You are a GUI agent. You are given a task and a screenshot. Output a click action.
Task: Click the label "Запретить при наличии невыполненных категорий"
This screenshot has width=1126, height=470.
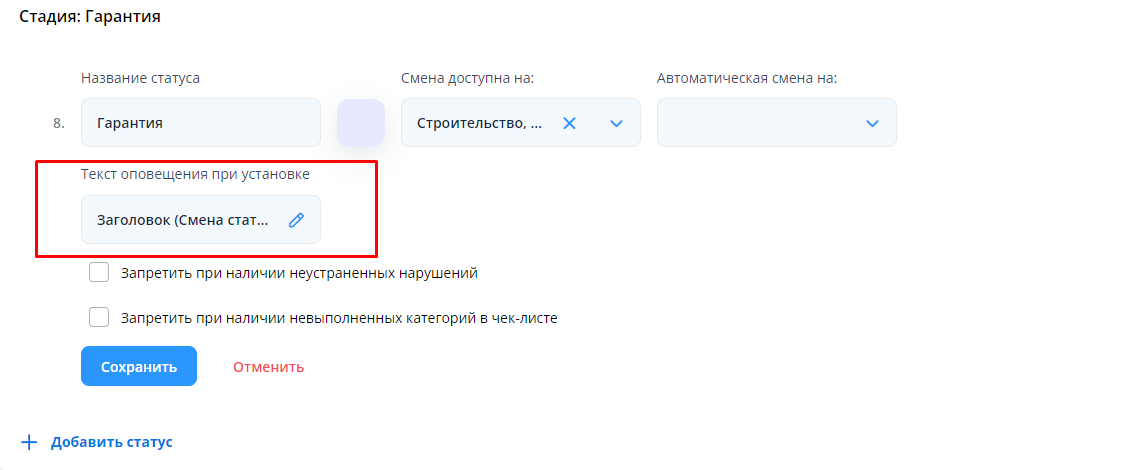tap(339, 318)
